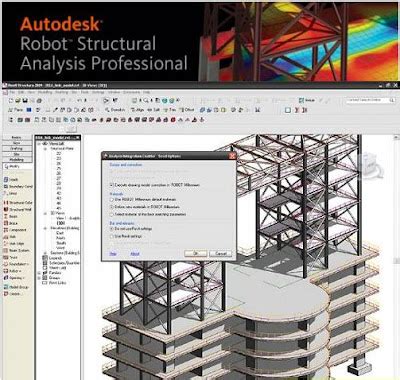Viewport: 400px width, 380px height.
Task: Activate the Split tool in toolbar
Action: [x=154, y=110]
